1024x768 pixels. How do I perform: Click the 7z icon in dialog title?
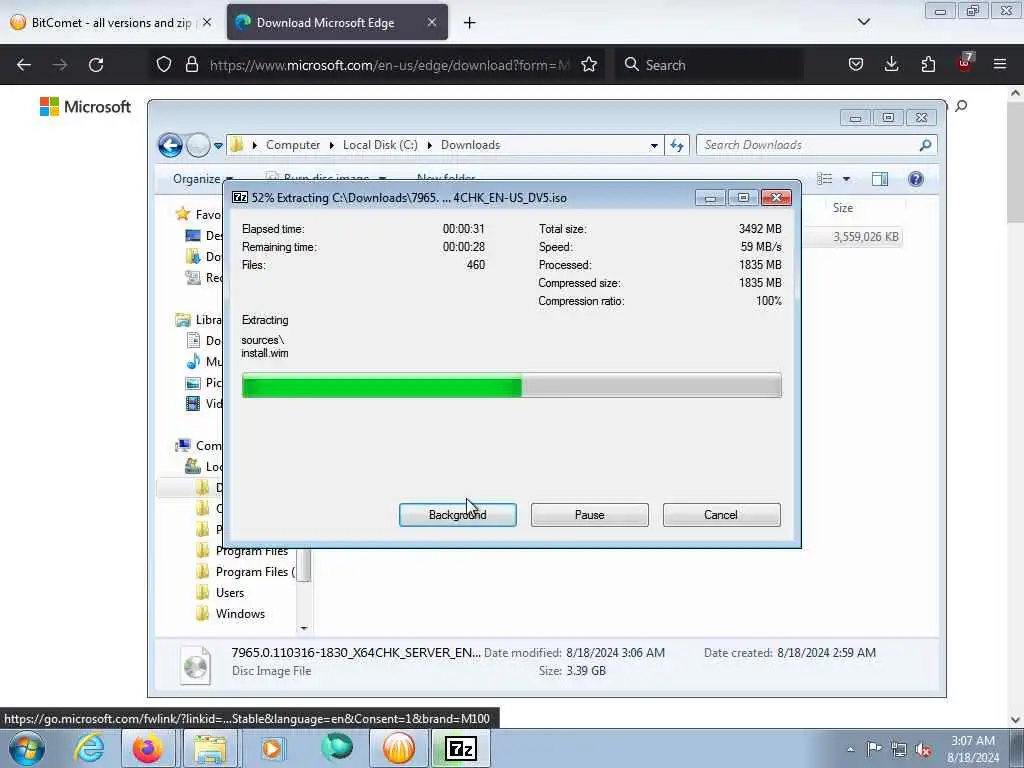click(x=240, y=197)
